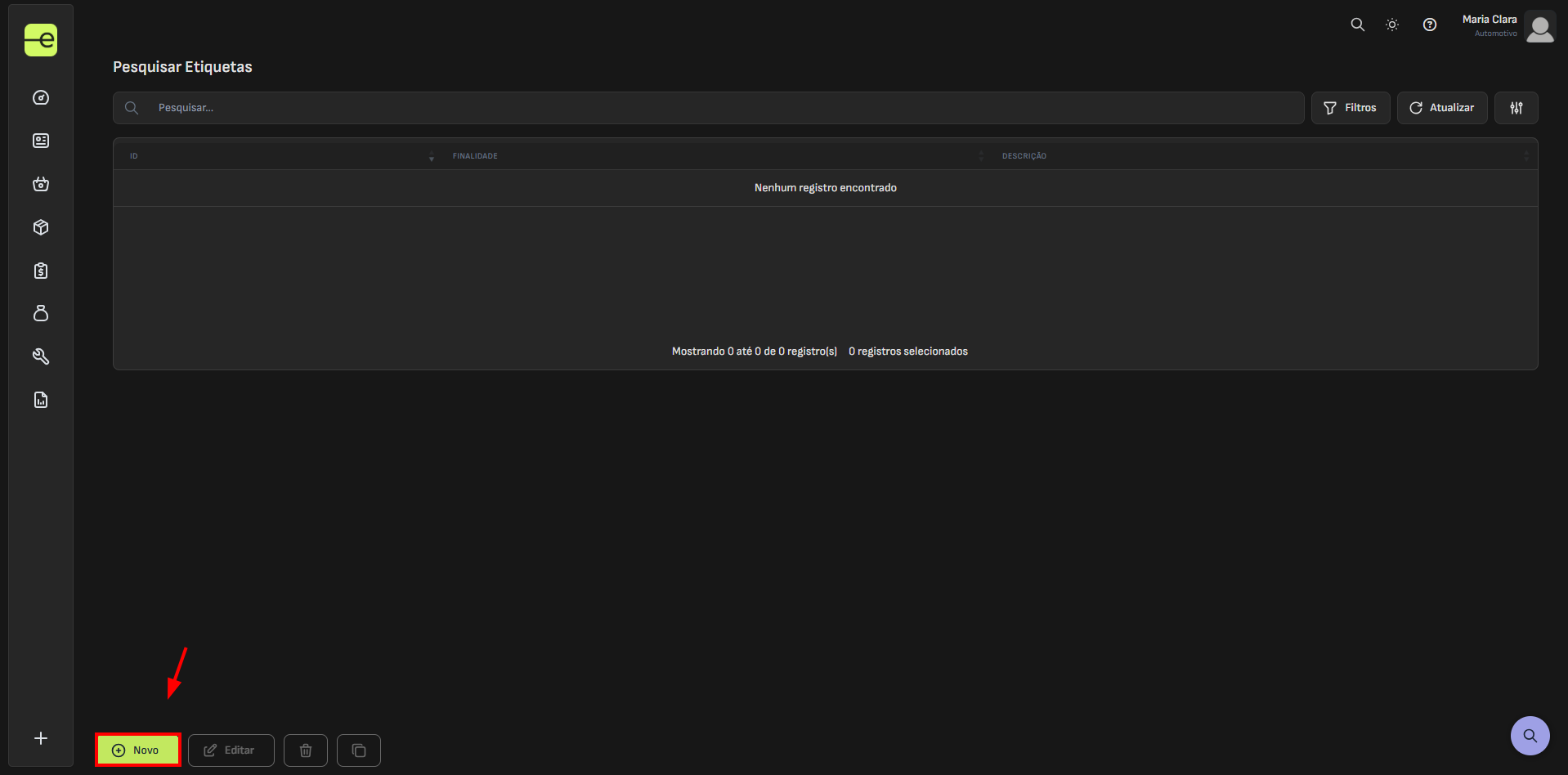Click '0 registros selecionados' text
1568x775 pixels.
[908, 352]
